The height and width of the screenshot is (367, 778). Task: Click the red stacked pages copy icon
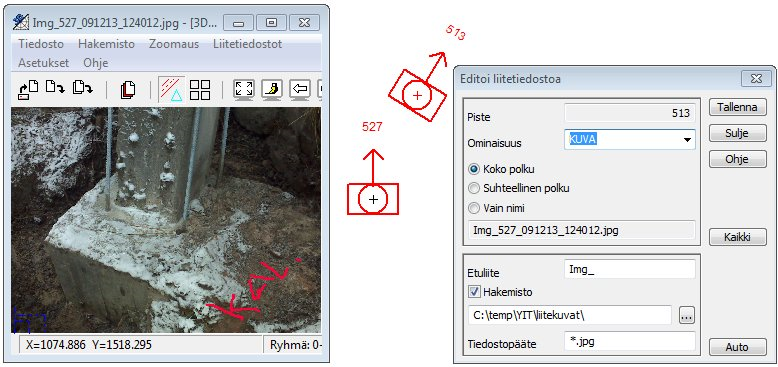click(128, 90)
